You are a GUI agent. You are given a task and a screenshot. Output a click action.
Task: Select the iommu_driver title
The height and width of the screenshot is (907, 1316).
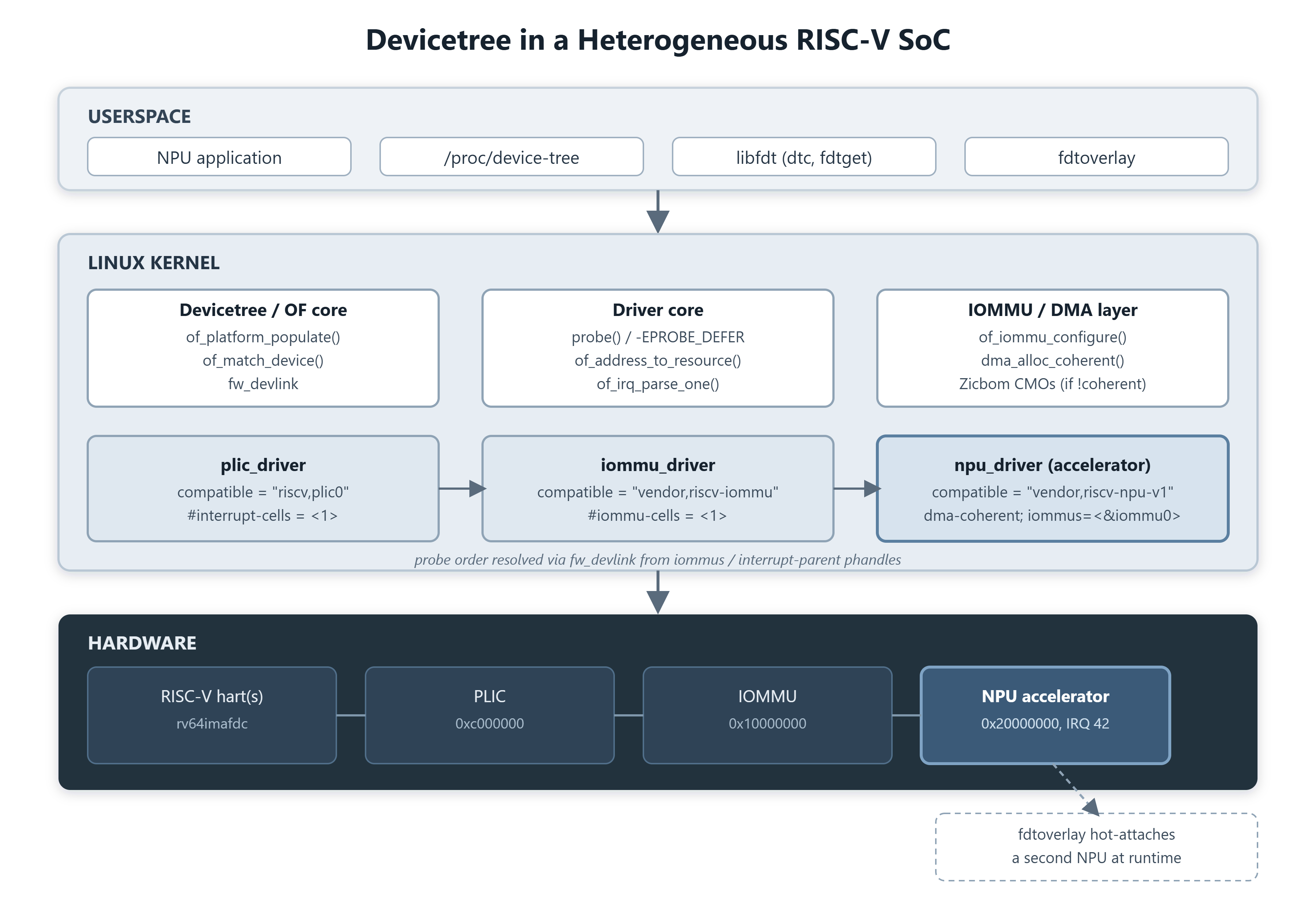click(658, 465)
